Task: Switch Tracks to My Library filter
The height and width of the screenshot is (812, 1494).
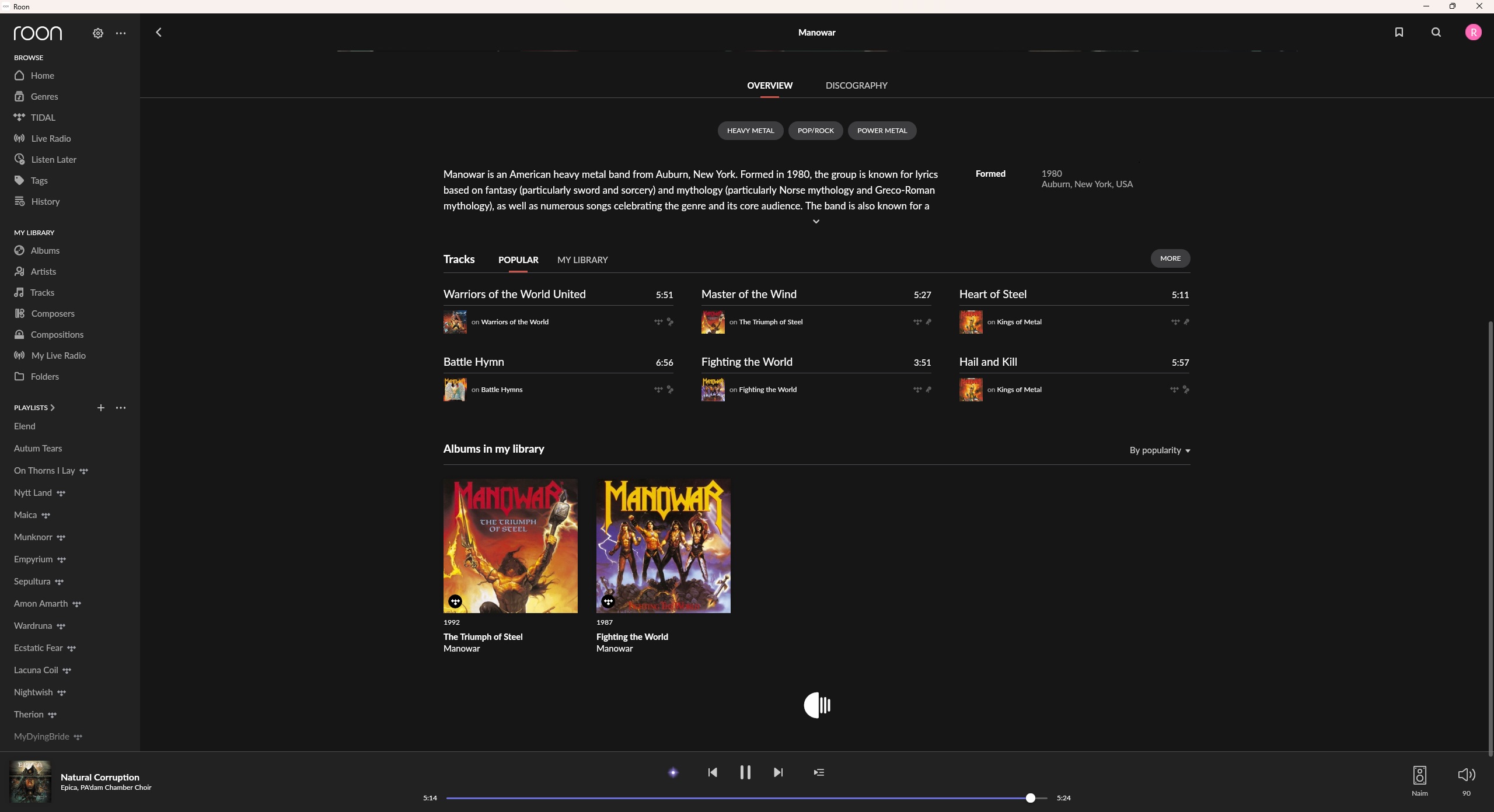Action: coord(582,260)
